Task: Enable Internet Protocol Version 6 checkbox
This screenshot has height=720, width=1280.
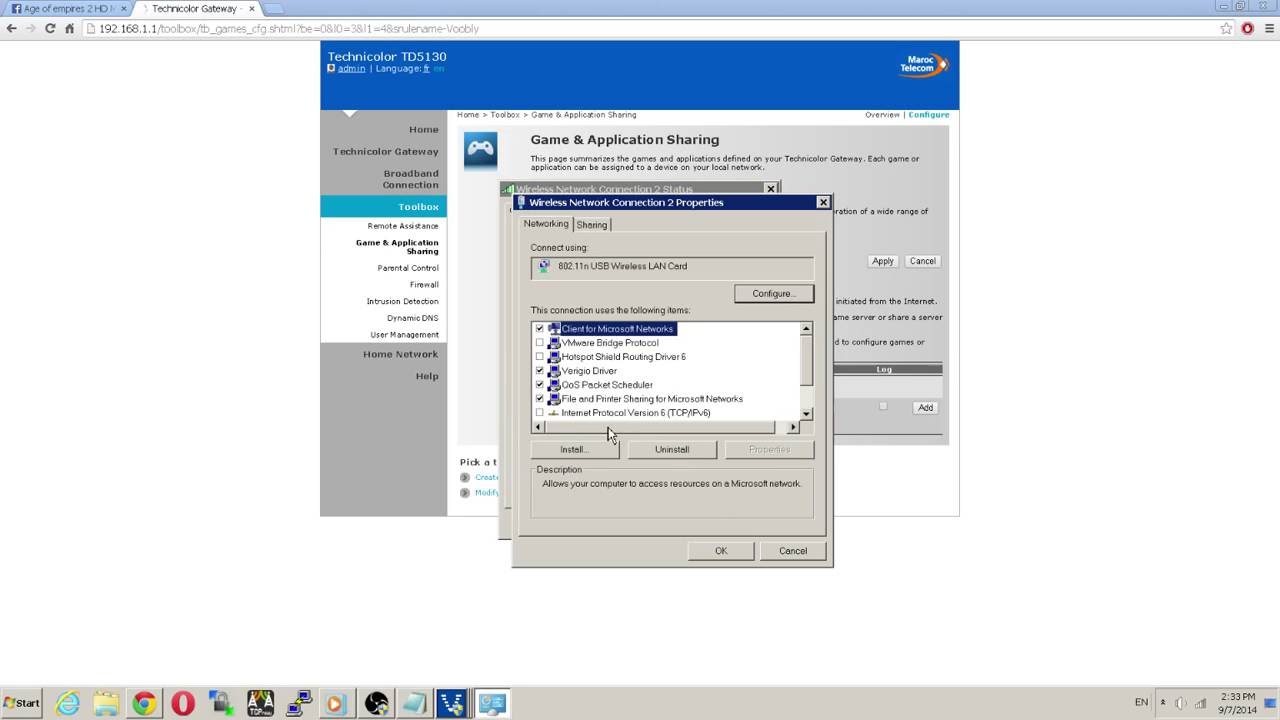Action: pyautogui.click(x=540, y=413)
